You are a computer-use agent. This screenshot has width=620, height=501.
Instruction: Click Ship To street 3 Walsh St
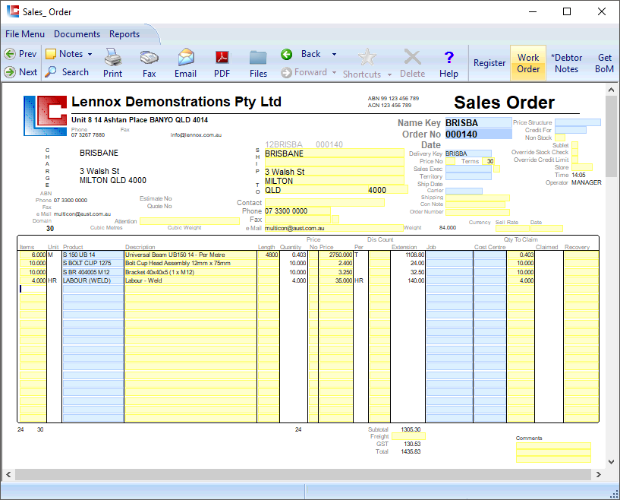tap(335, 172)
